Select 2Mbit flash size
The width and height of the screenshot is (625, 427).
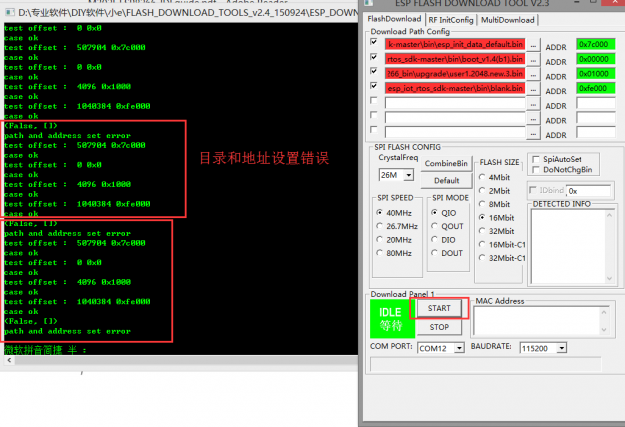(495, 191)
